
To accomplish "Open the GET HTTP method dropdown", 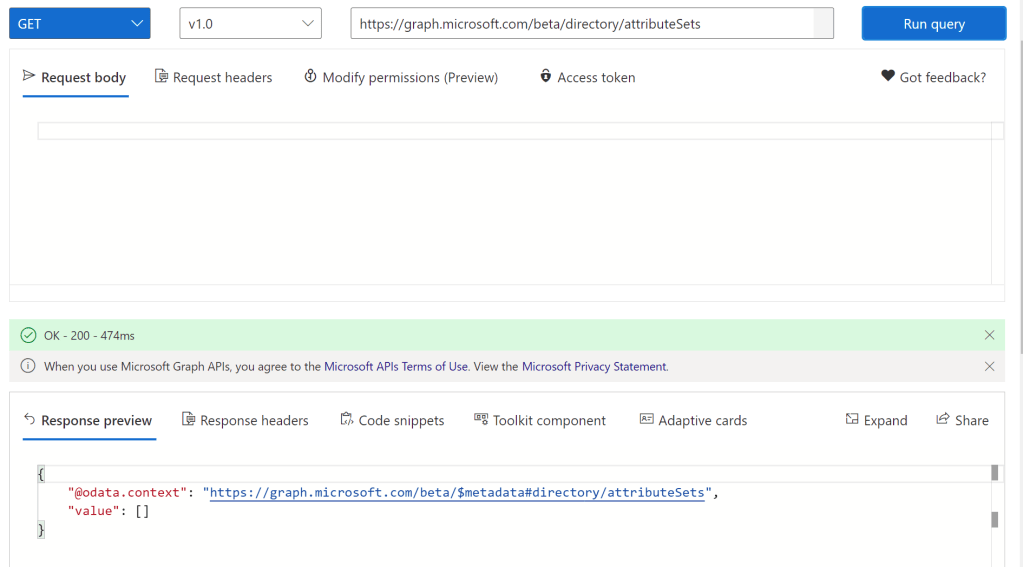I will 79,24.
